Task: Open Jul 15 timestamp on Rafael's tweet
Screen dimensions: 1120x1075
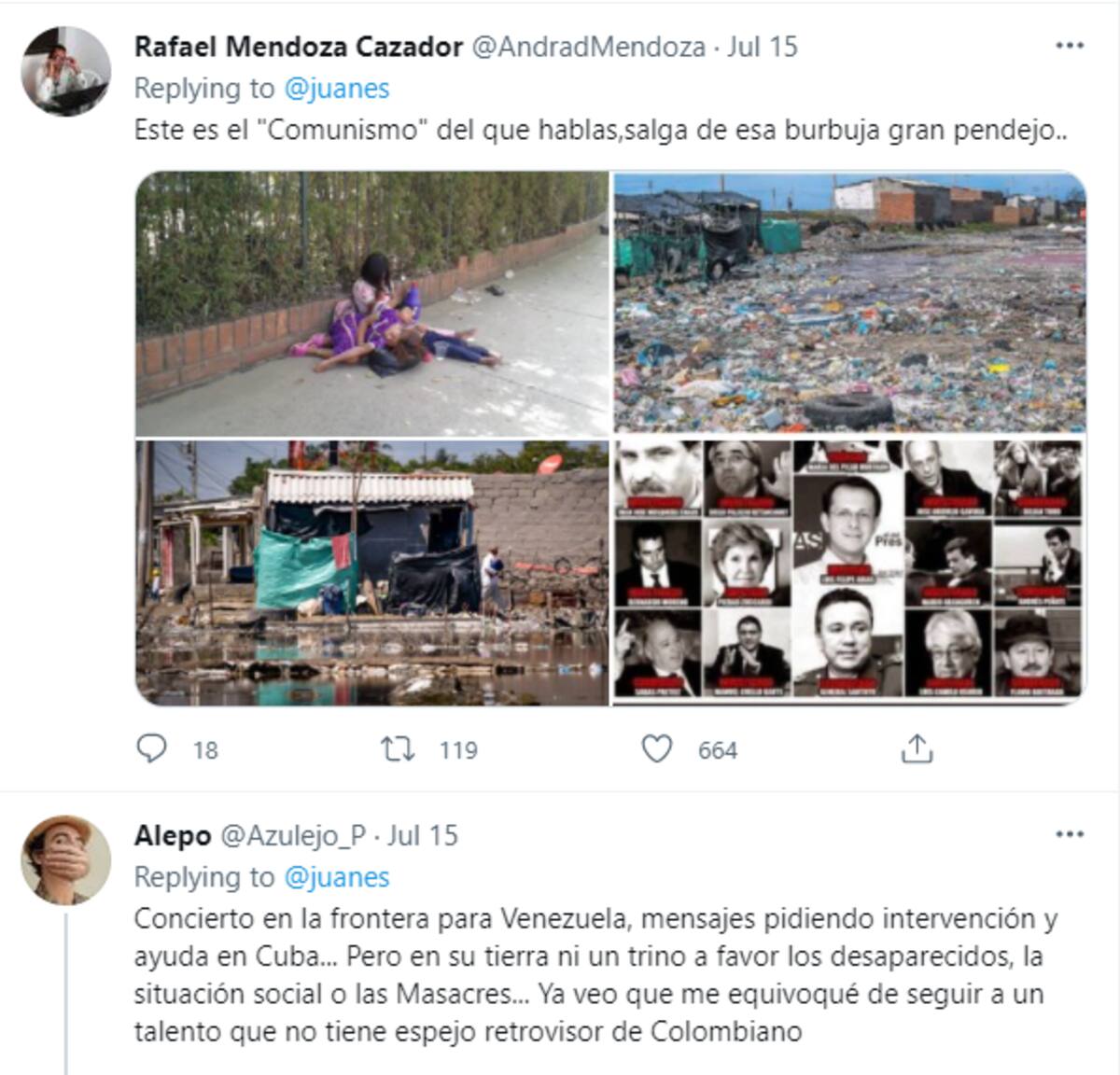Action: click(763, 47)
